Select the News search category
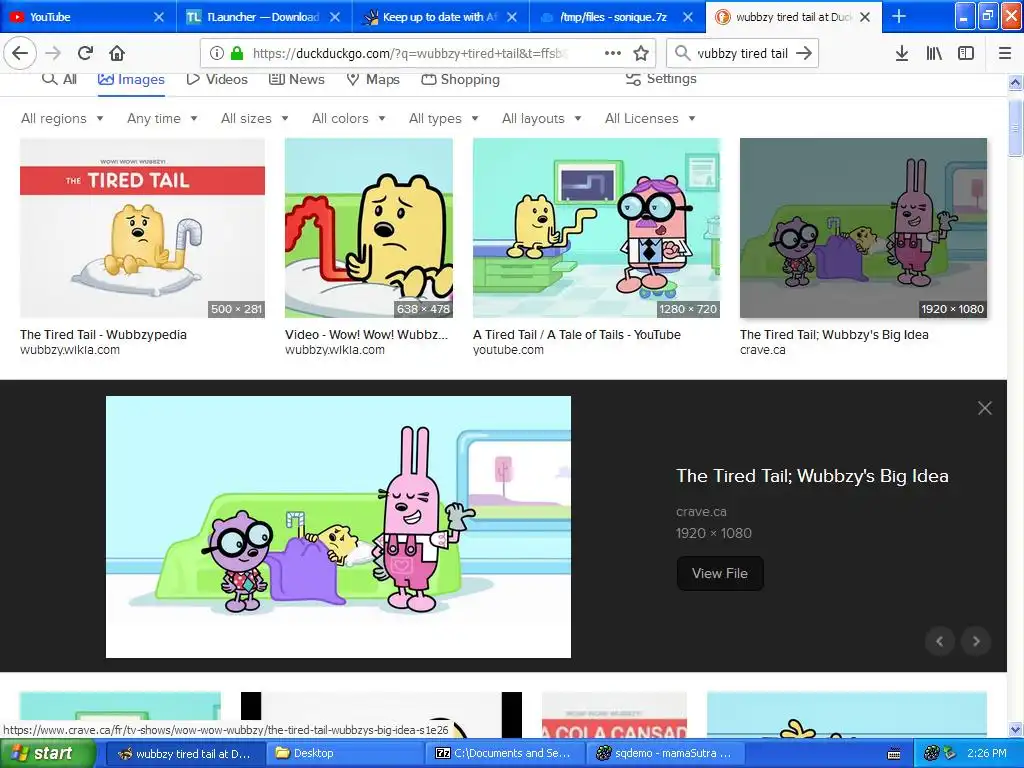Viewport: 1024px width, 768px height. pyautogui.click(x=296, y=79)
